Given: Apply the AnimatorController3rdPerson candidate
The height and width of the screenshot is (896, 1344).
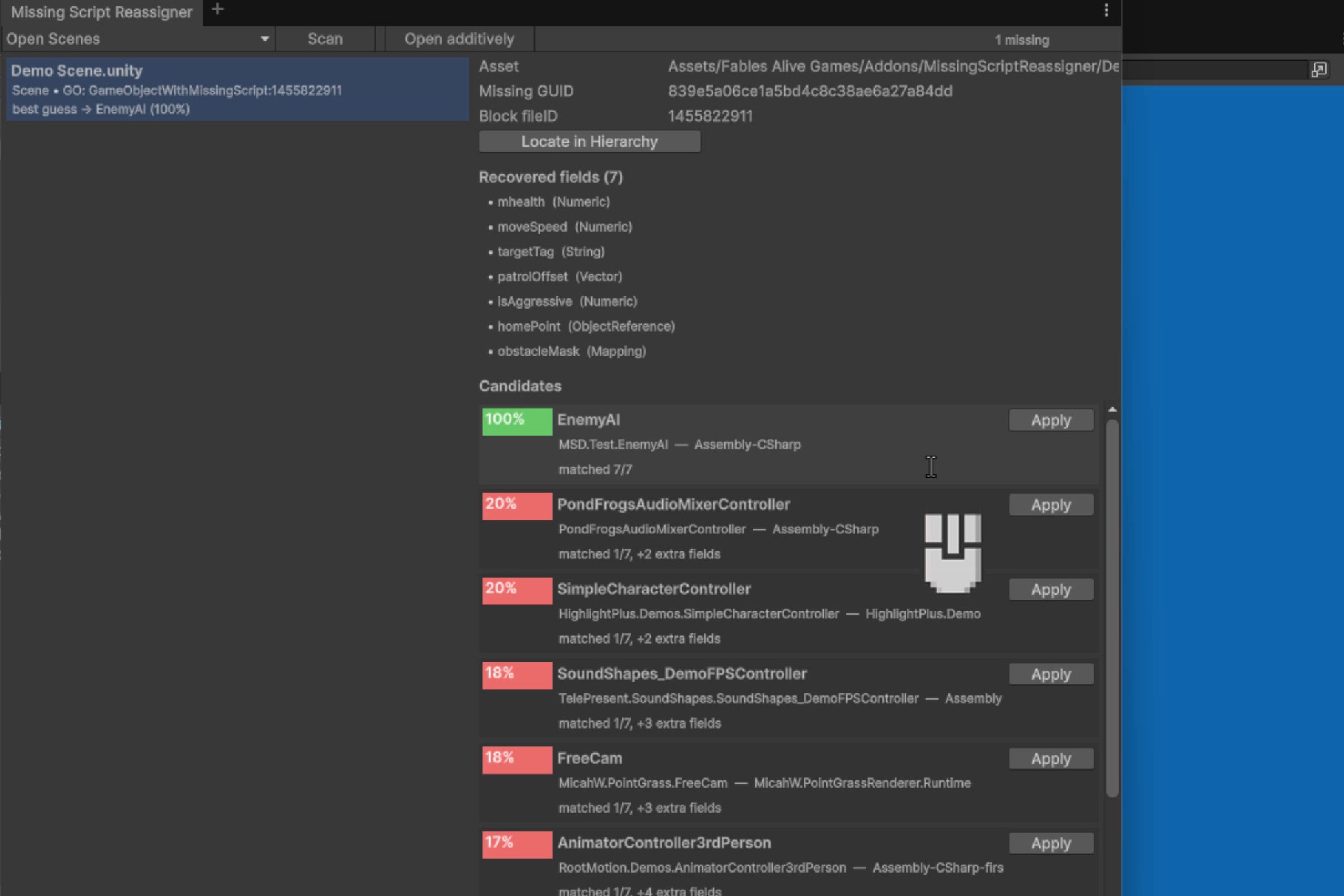Looking at the screenshot, I should coord(1050,844).
